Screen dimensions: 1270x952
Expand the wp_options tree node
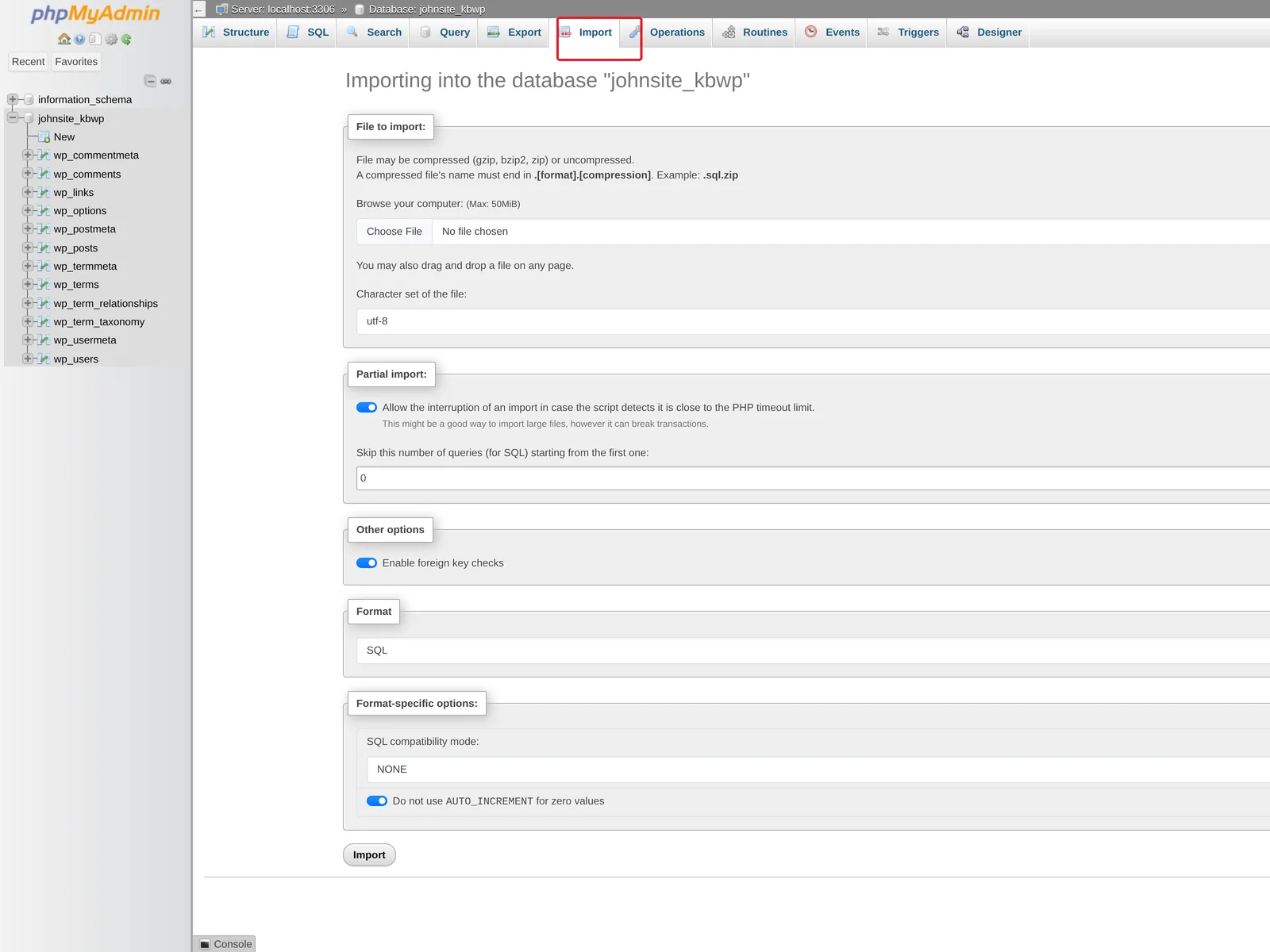tap(28, 211)
